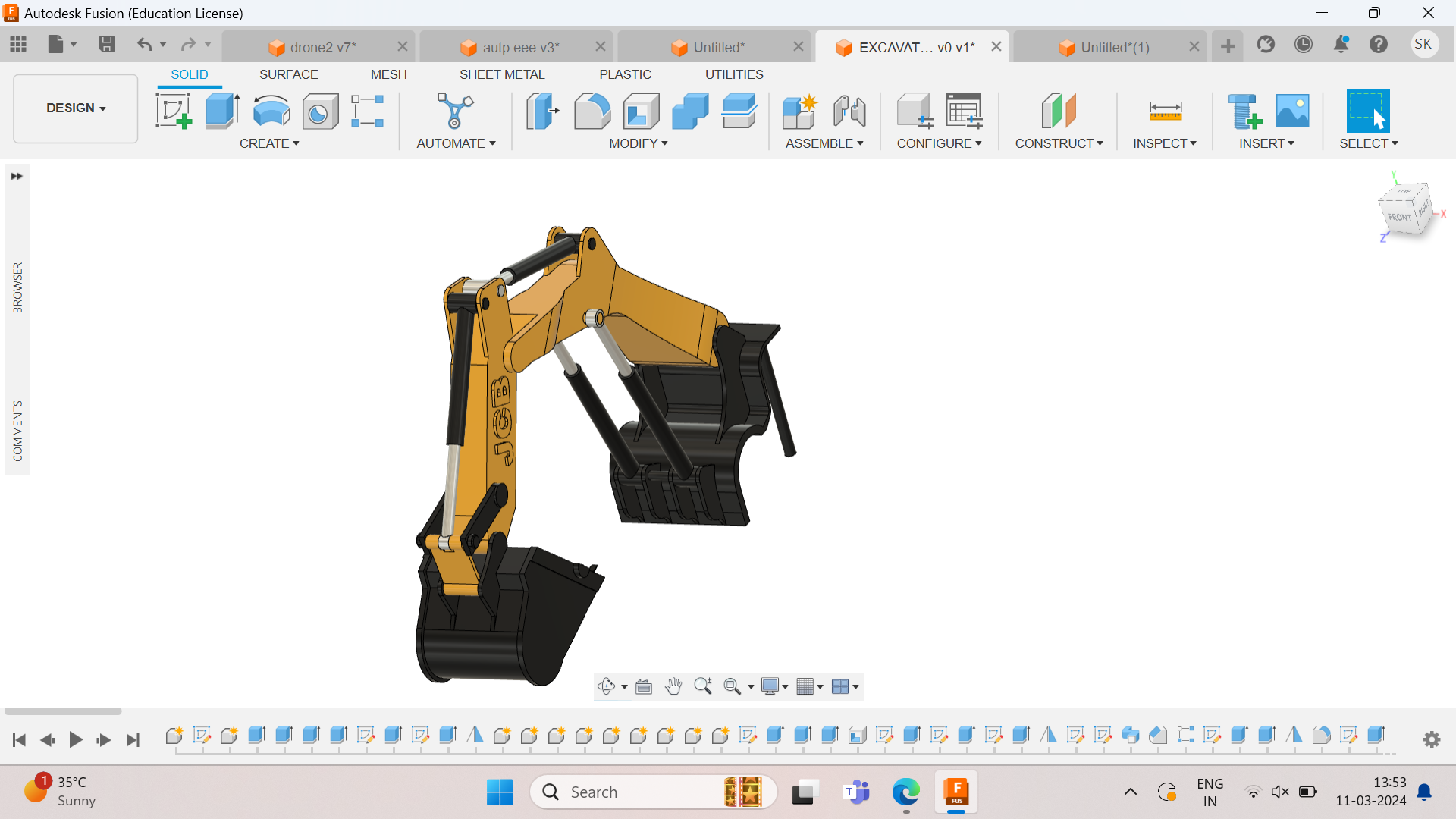Viewport: 1456px width, 819px height.
Task: Click the Undo button in toolbar
Action: [145, 44]
